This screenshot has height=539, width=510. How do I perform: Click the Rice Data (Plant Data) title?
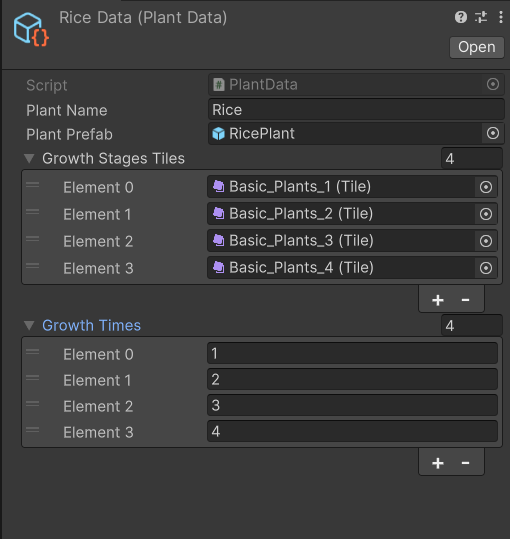click(x=143, y=18)
